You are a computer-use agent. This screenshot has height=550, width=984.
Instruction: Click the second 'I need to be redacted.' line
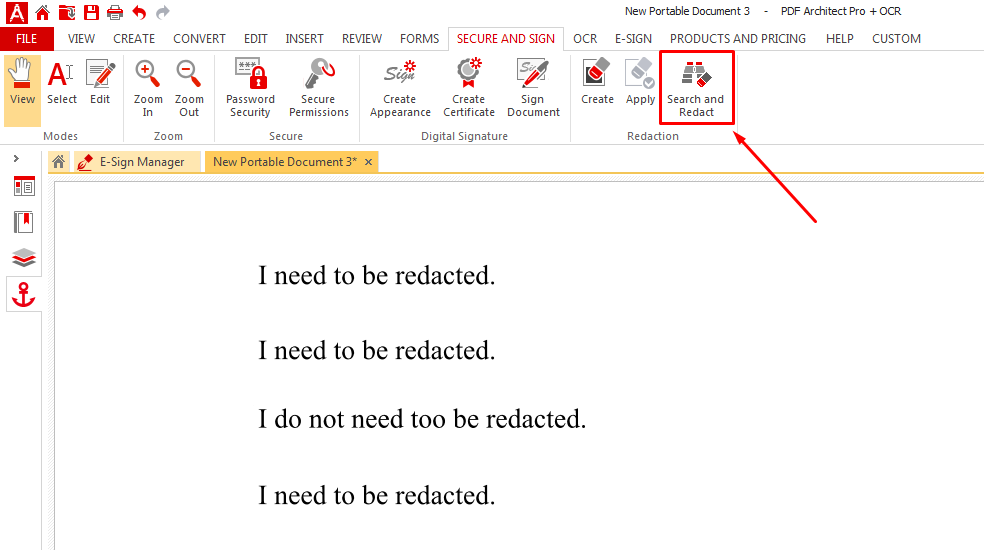coord(377,350)
